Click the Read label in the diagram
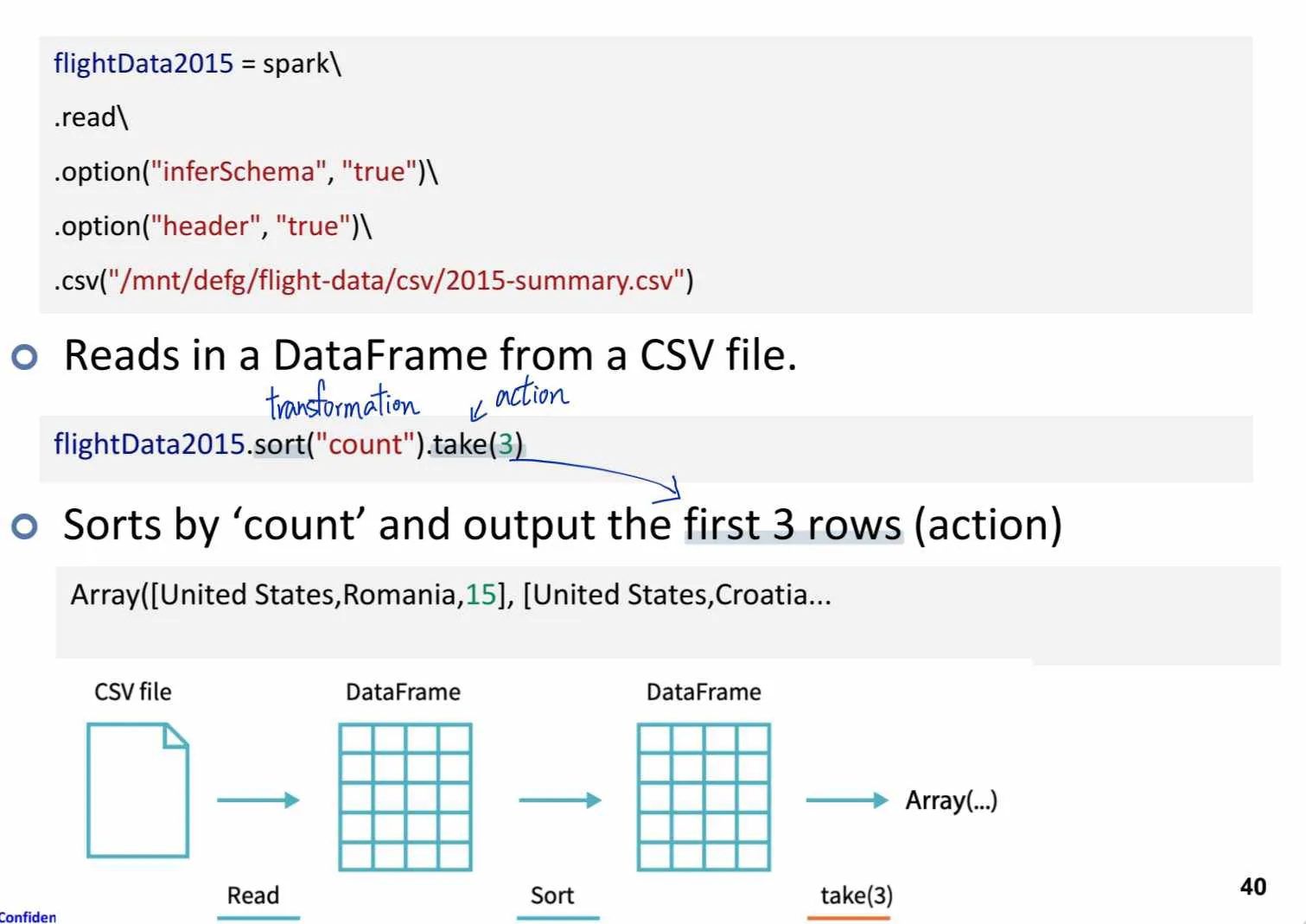The width and height of the screenshot is (1306, 924). pyautogui.click(x=252, y=895)
